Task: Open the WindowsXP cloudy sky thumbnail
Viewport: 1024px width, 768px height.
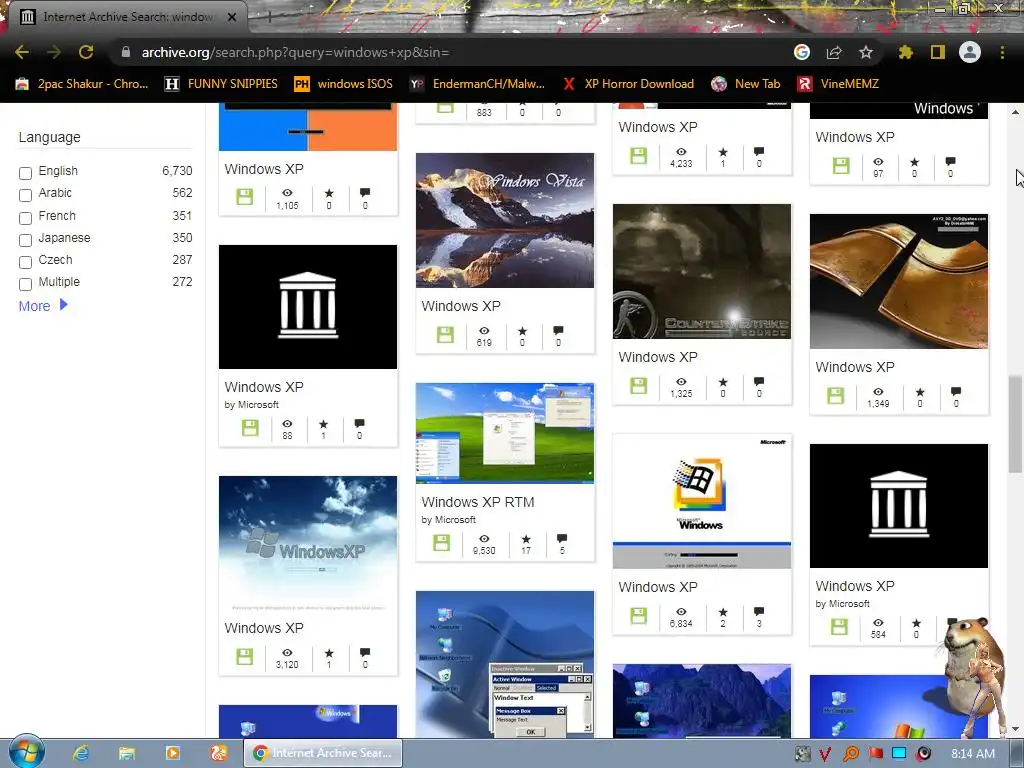Action: 308,544
